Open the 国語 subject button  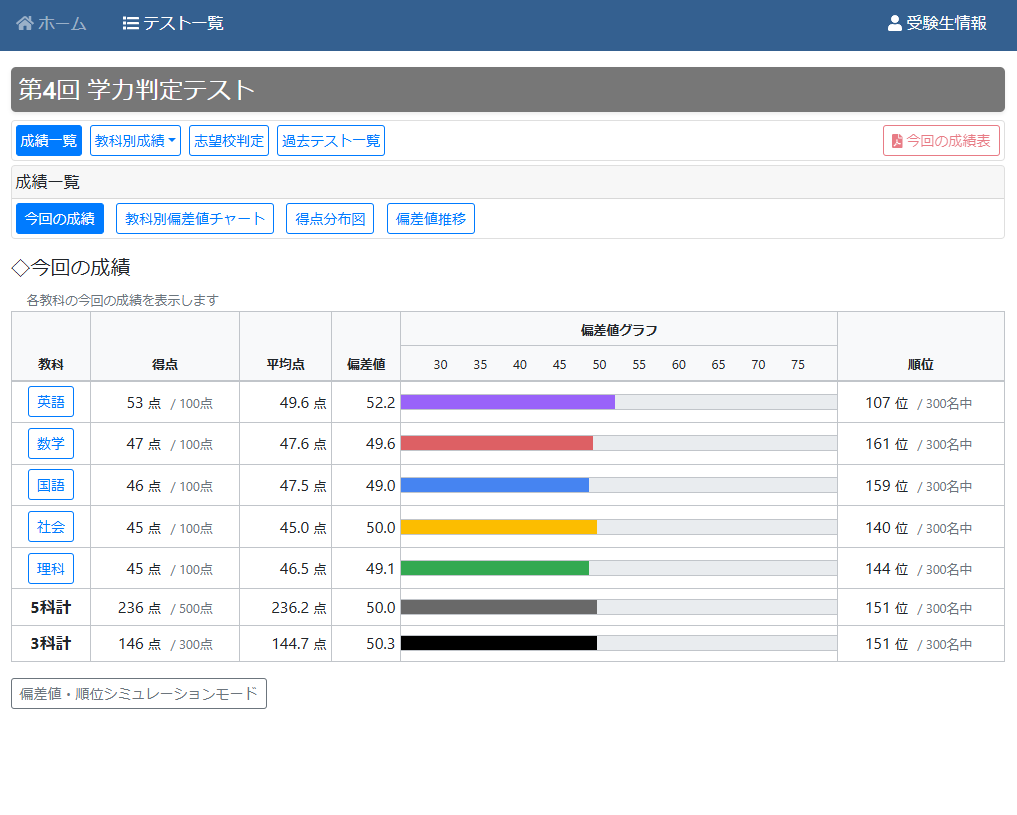click(x=51, y=485)
